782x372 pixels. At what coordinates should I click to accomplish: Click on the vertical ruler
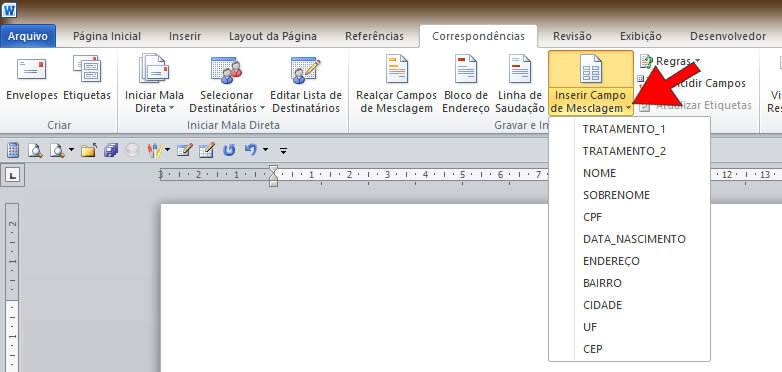click(x=12, y=287)
